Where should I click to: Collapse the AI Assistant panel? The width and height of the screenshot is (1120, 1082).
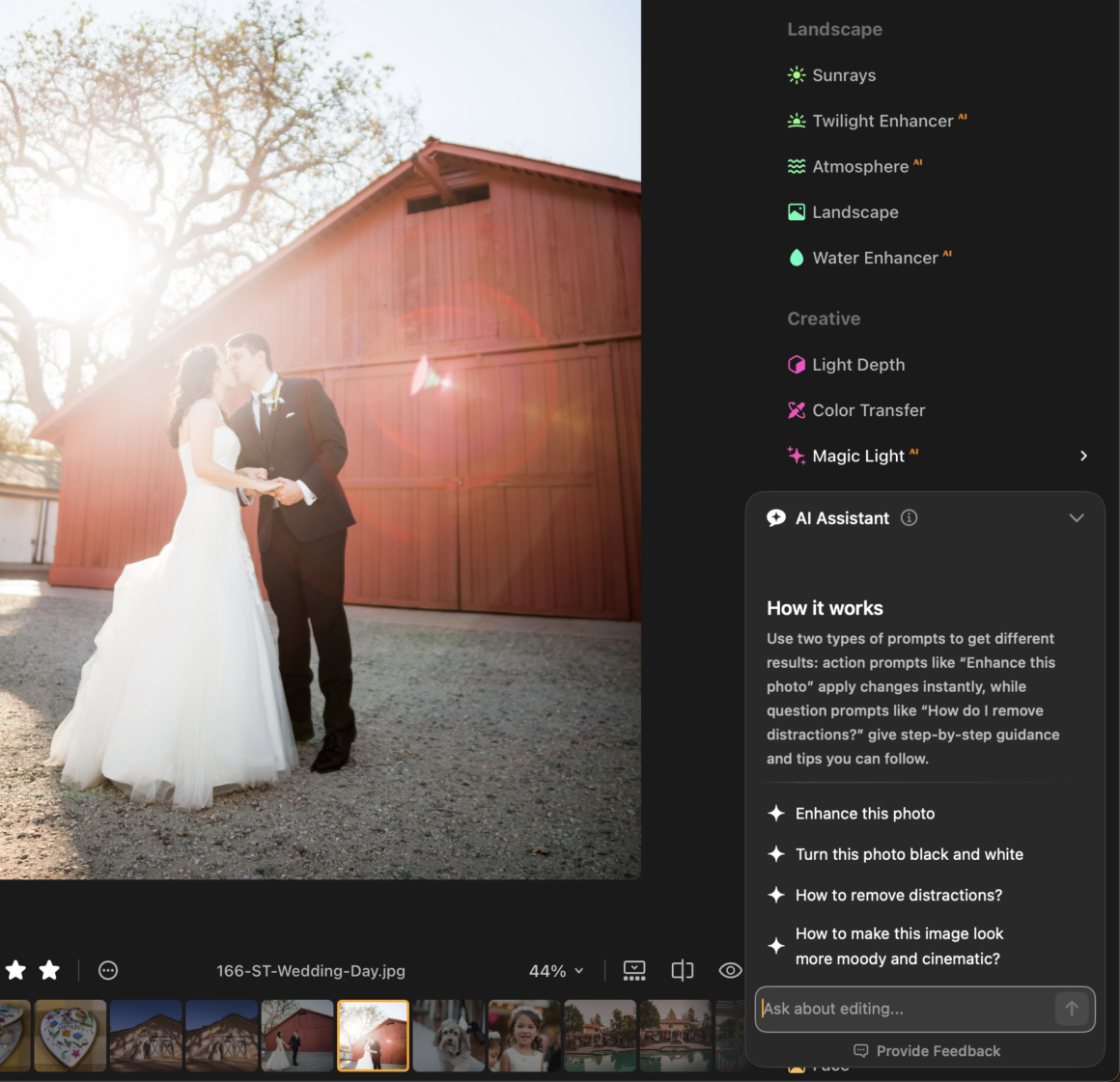[1077, 518]
